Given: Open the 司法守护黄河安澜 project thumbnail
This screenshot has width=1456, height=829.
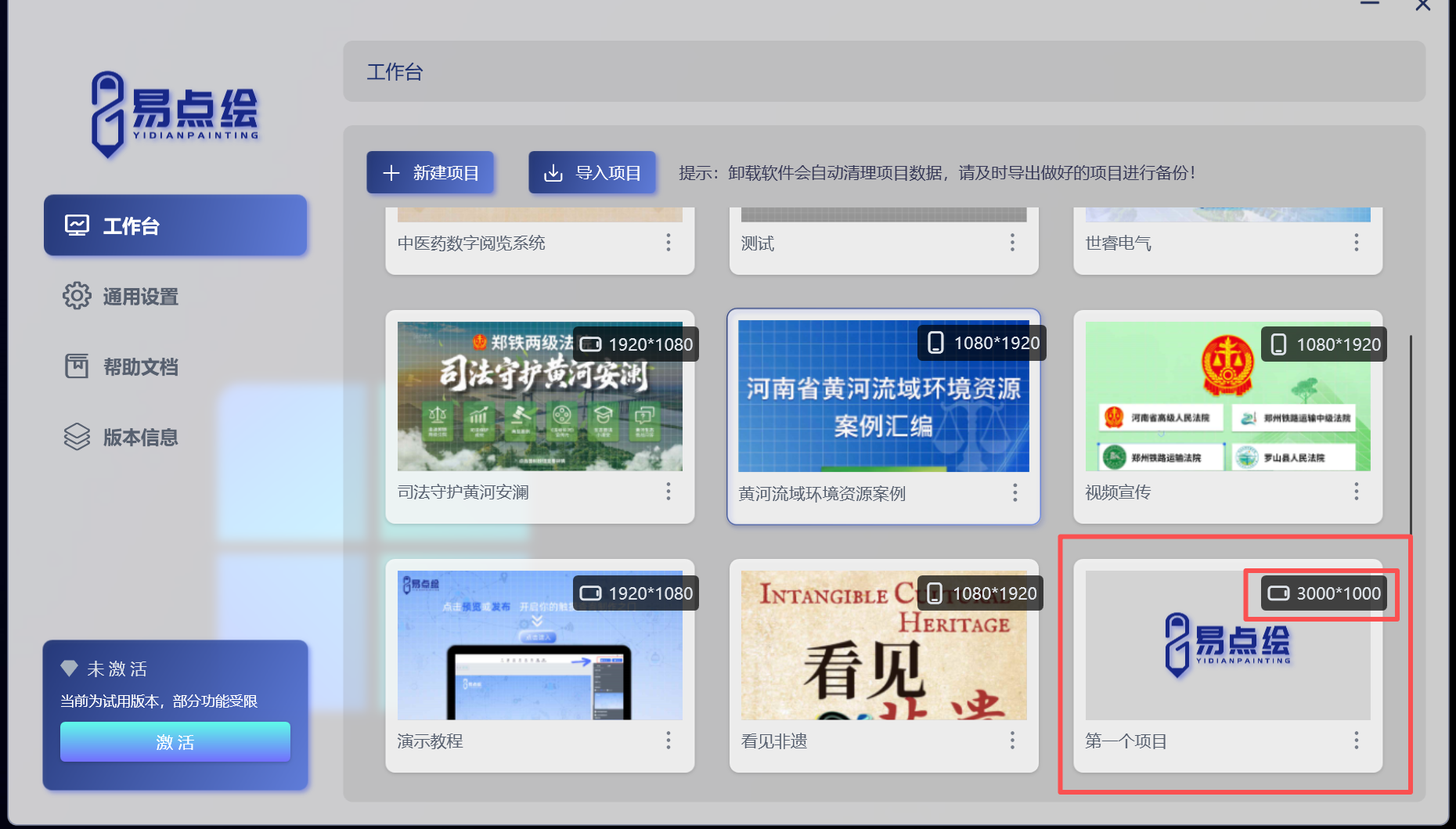Looking at the screenshot, I should (540, 396).
